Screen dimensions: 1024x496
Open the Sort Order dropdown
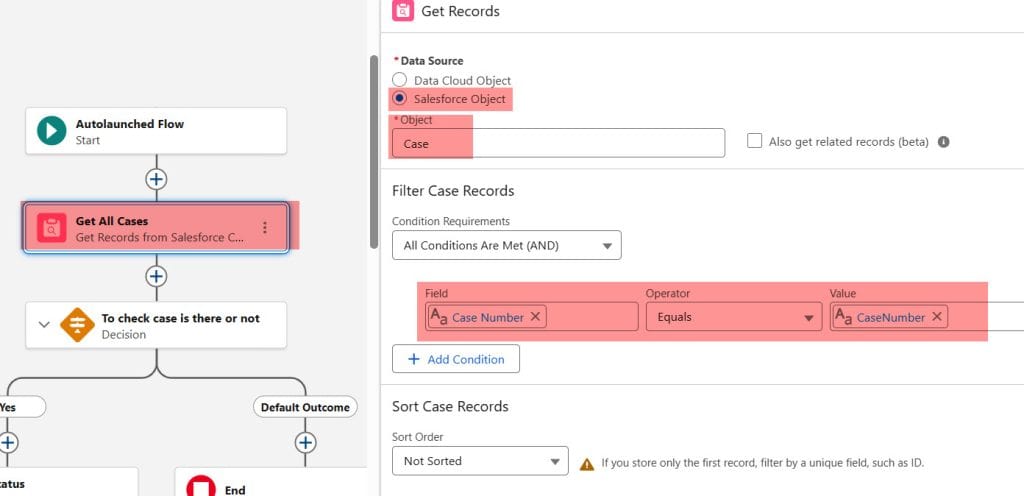480,461
